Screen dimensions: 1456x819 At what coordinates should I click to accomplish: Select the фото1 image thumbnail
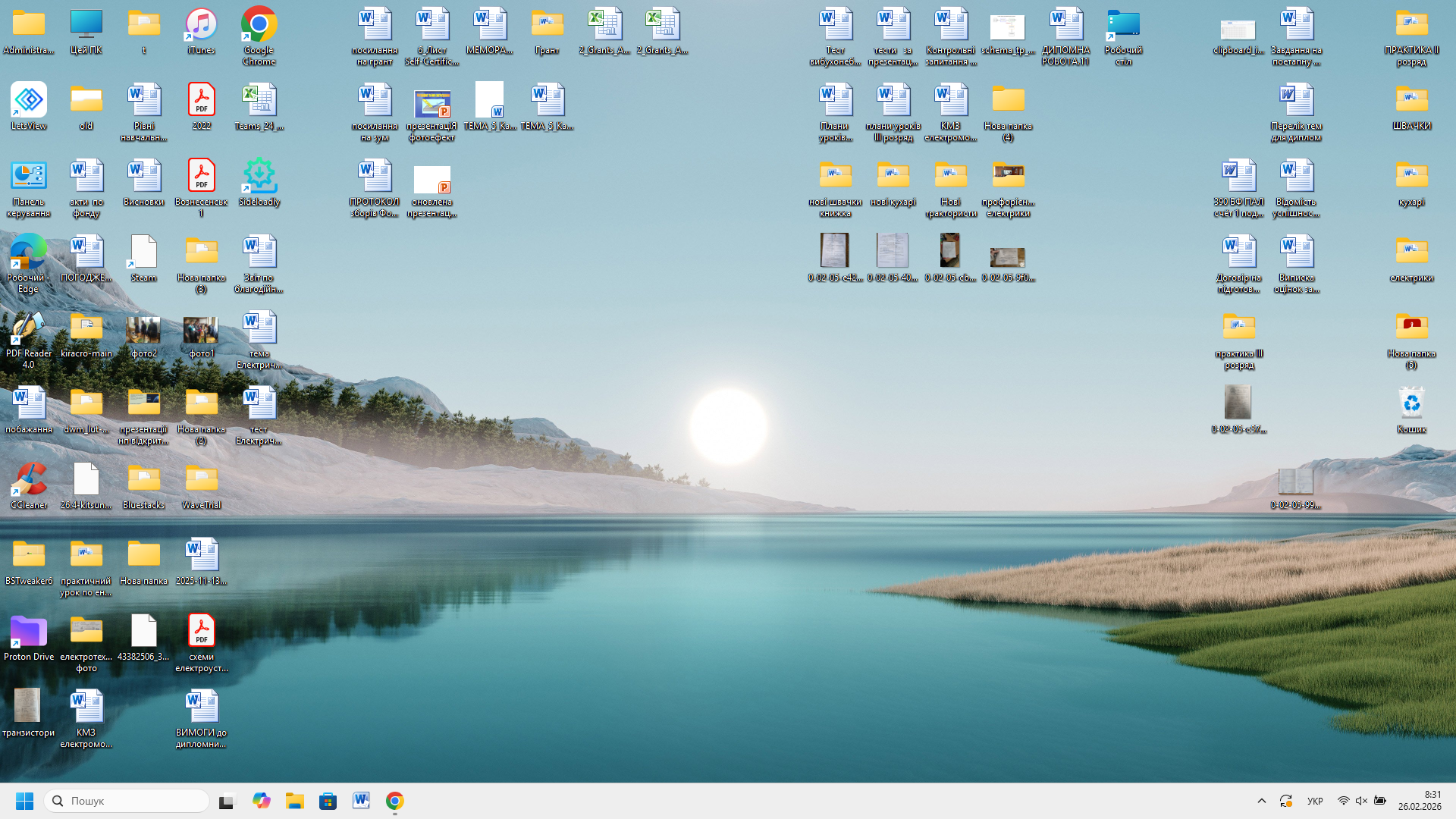pyautogui.click(x=201, y=330)
